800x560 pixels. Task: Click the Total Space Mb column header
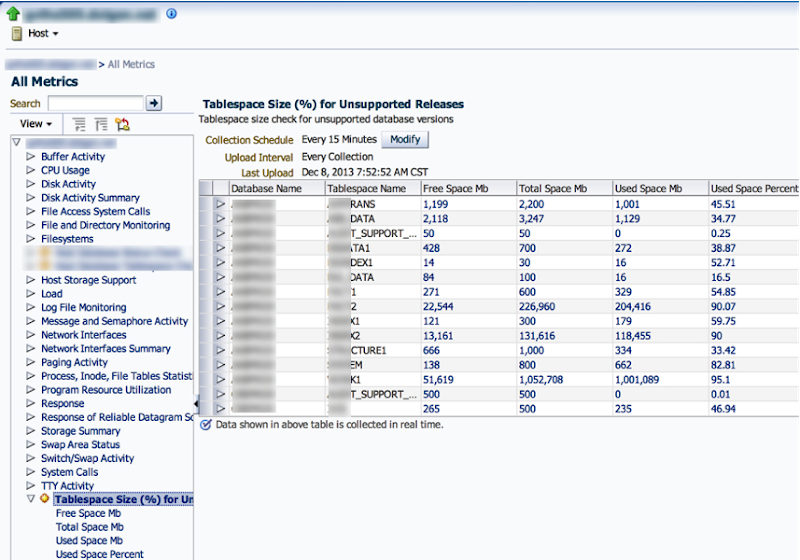[564, 189]
